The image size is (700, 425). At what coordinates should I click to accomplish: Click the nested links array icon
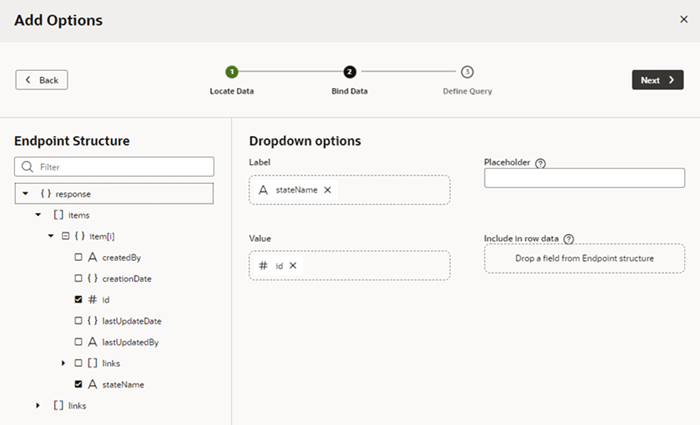click(x=92, y=363)
